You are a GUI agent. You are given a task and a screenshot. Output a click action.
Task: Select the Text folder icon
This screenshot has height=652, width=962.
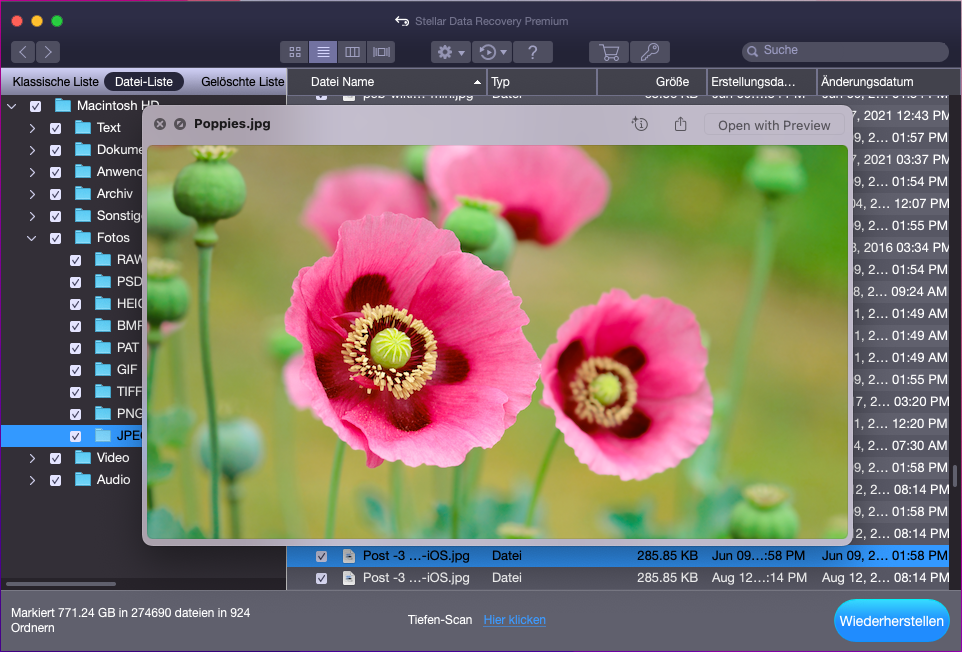pyautogui.click(x=83, y=128)
